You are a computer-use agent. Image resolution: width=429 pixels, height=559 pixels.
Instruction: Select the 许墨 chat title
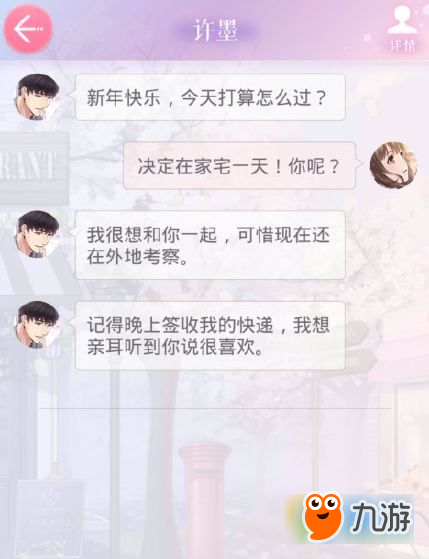(x=216, y=31)
